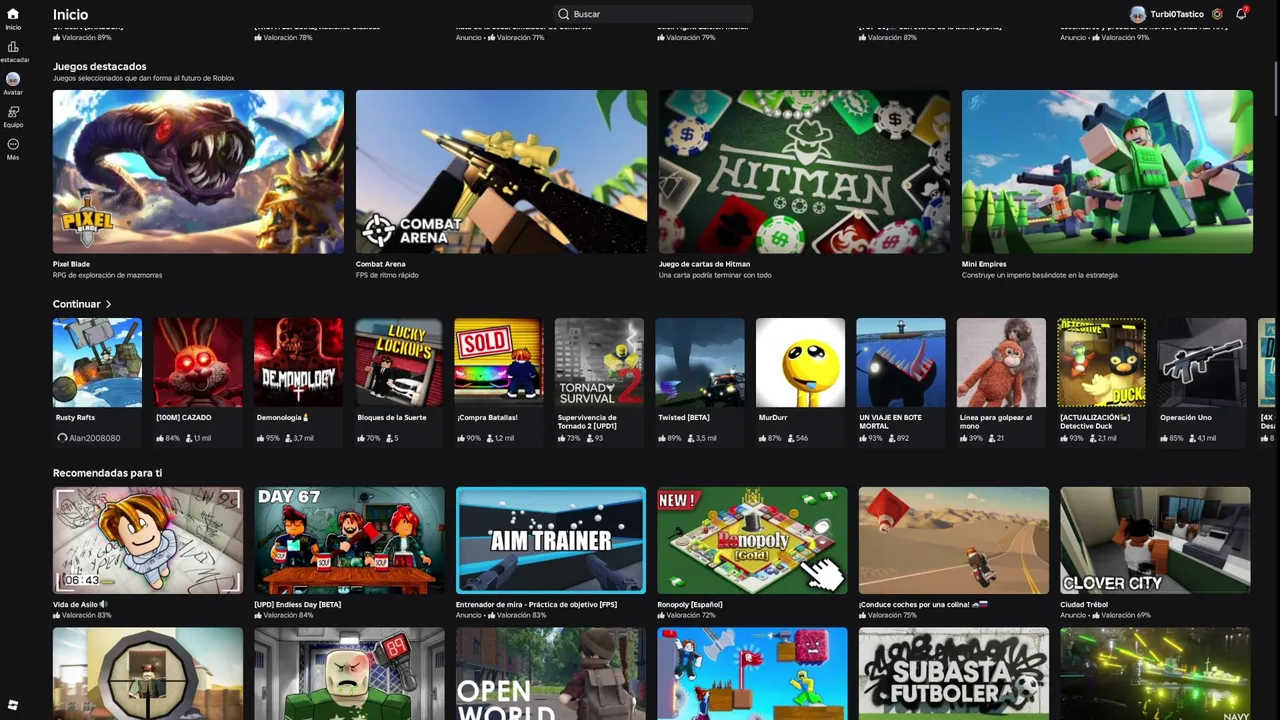Click the Inicio page title
The image size is (1280, 720).
70,15
